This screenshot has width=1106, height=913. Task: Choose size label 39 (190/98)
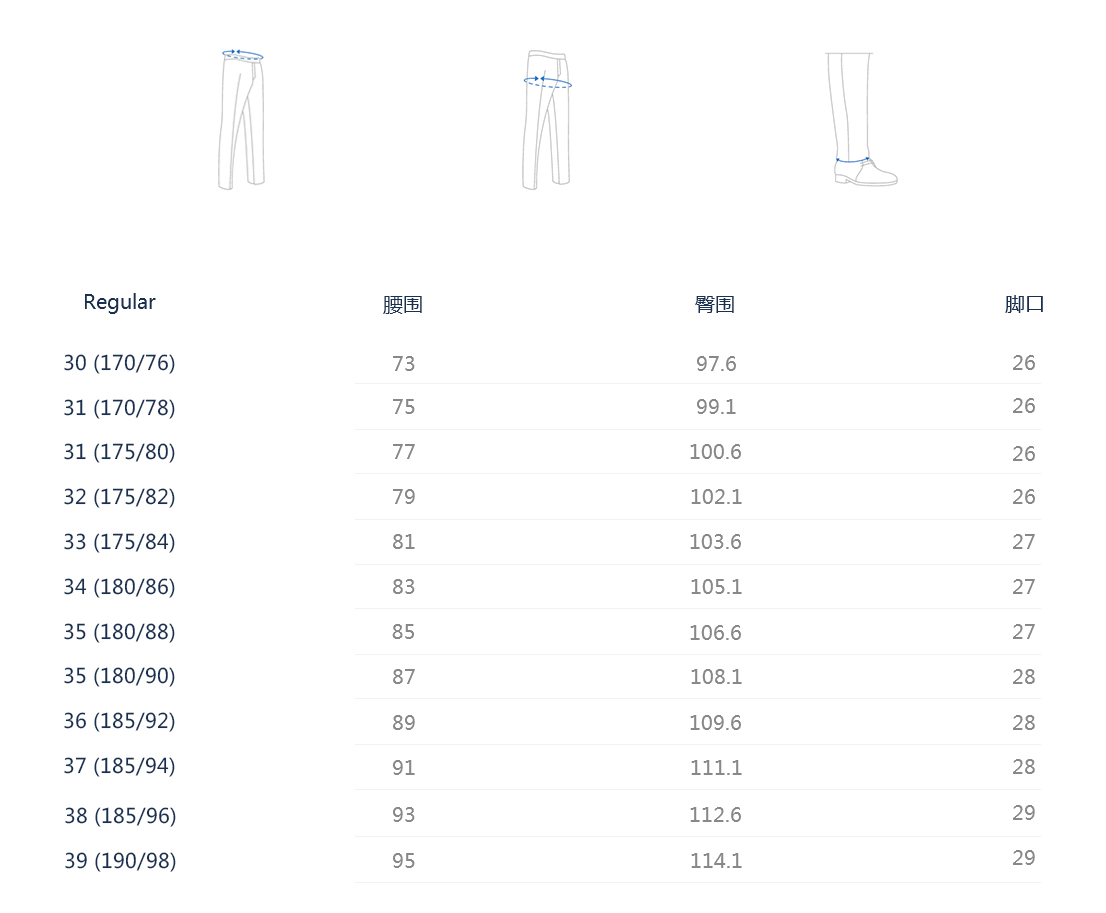120,861
